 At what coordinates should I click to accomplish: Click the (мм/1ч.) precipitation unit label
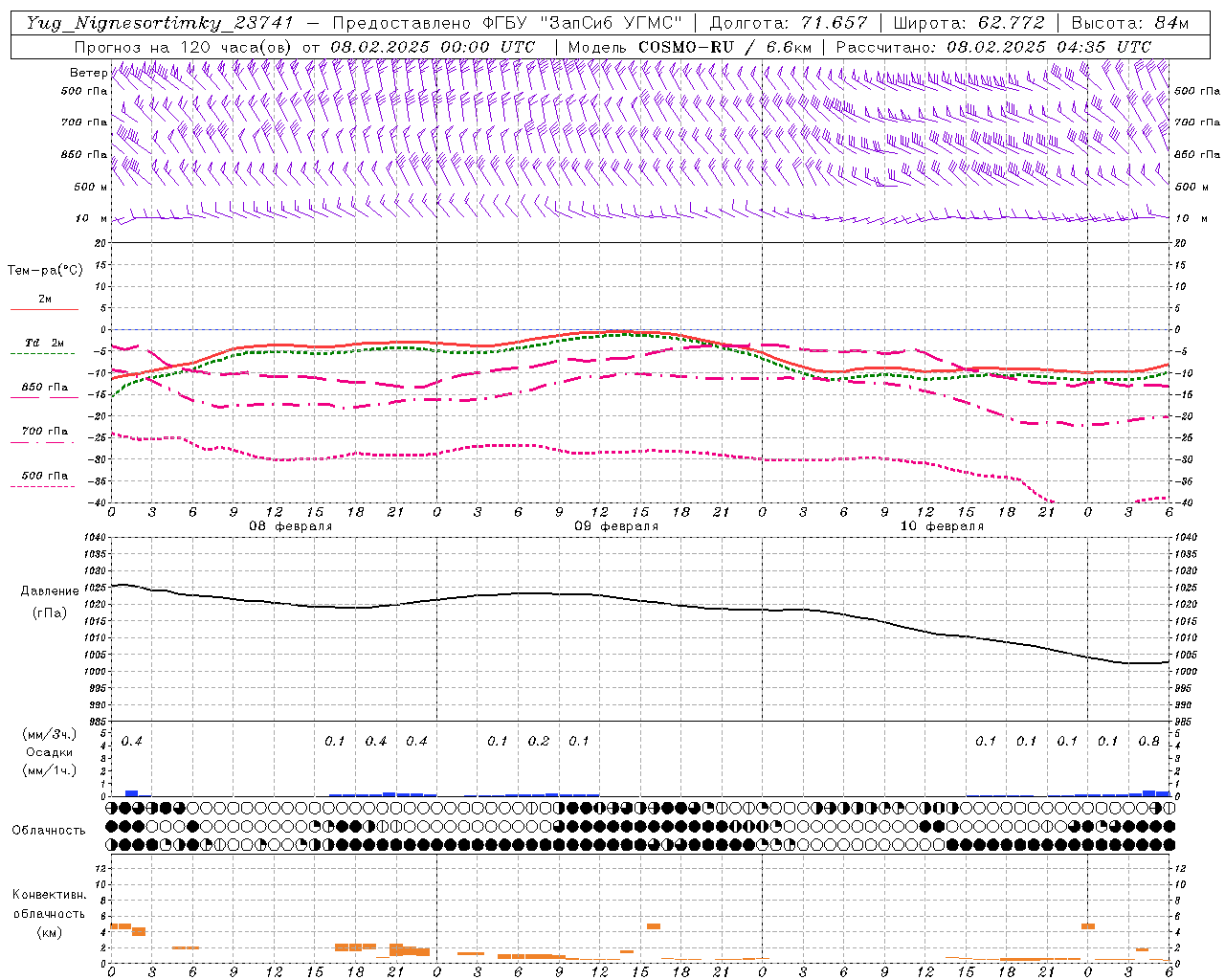[x=49, y=769]
